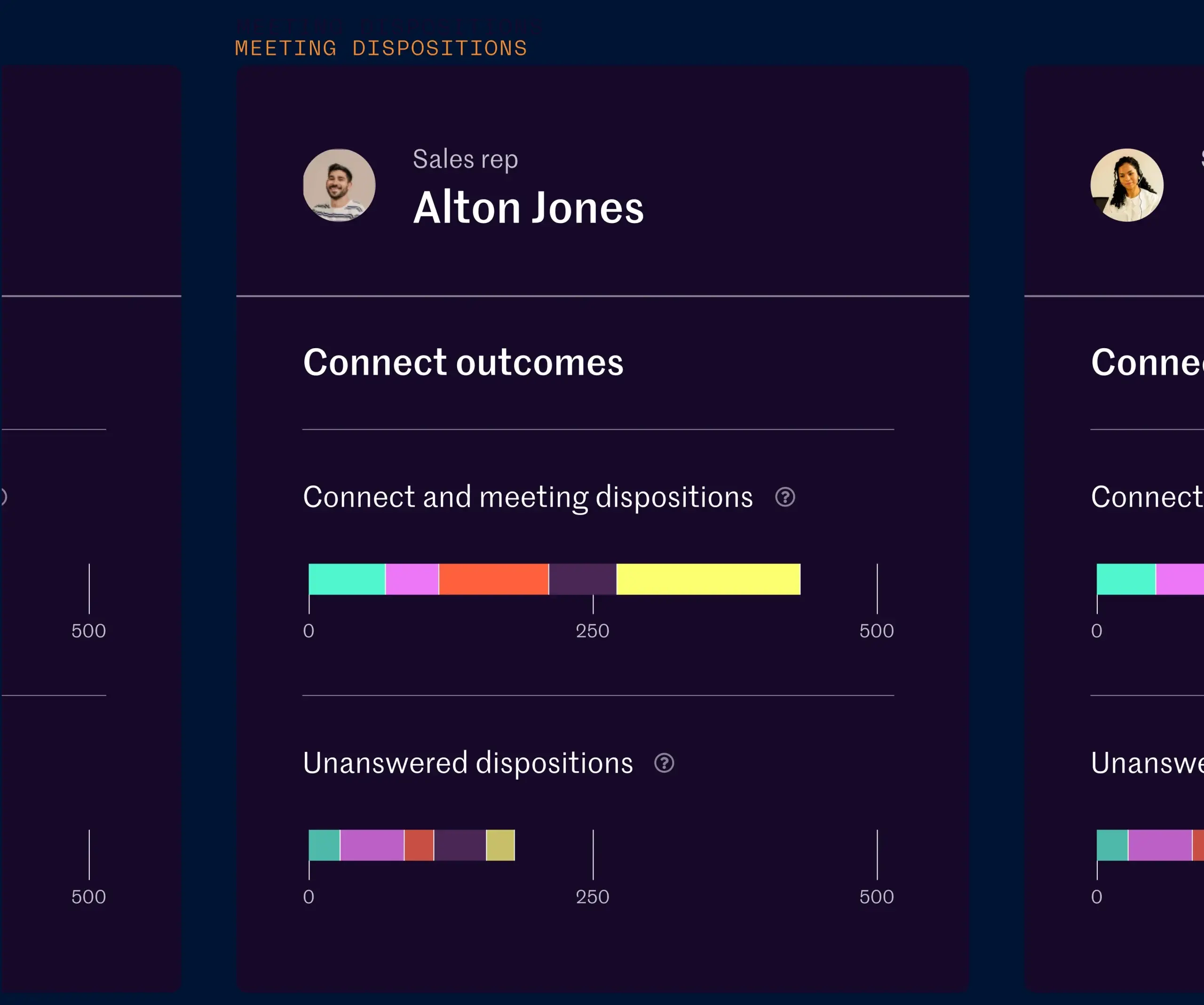
Task: Click the Unanswered dispositions title
Action: click(x=468, y=763)
